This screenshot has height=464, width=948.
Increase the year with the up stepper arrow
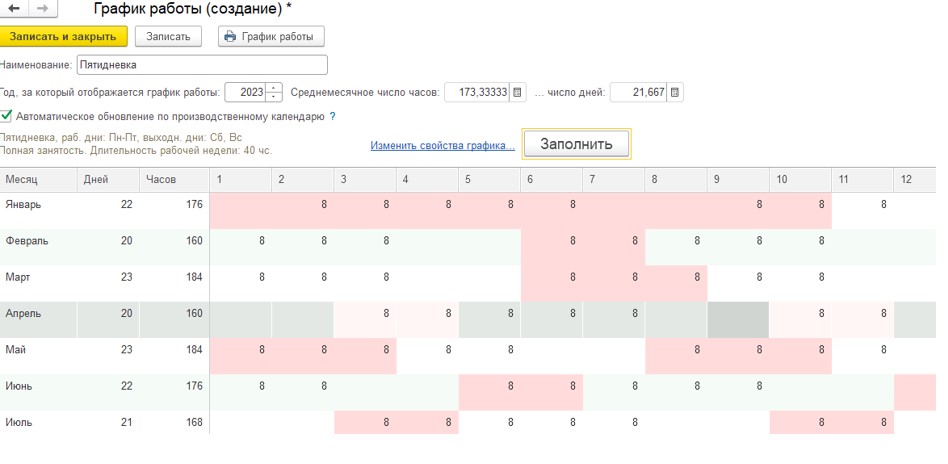(x=274, y=88)
